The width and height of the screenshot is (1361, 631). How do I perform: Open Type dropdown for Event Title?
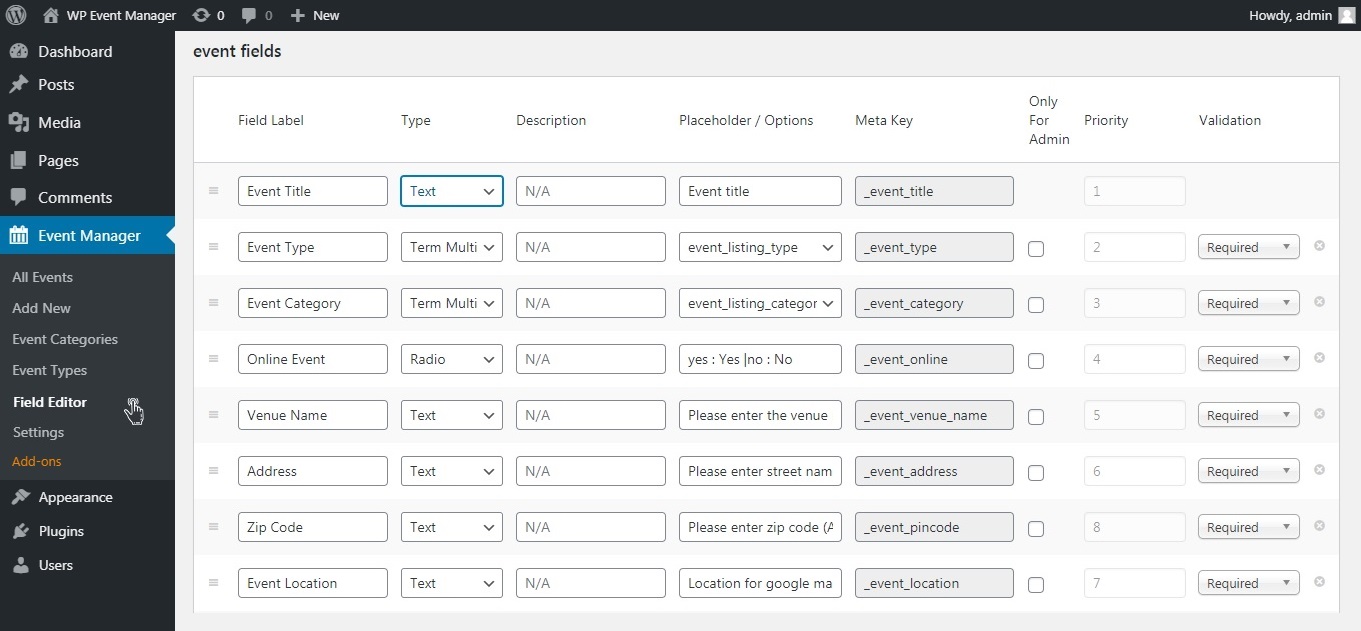451,191
